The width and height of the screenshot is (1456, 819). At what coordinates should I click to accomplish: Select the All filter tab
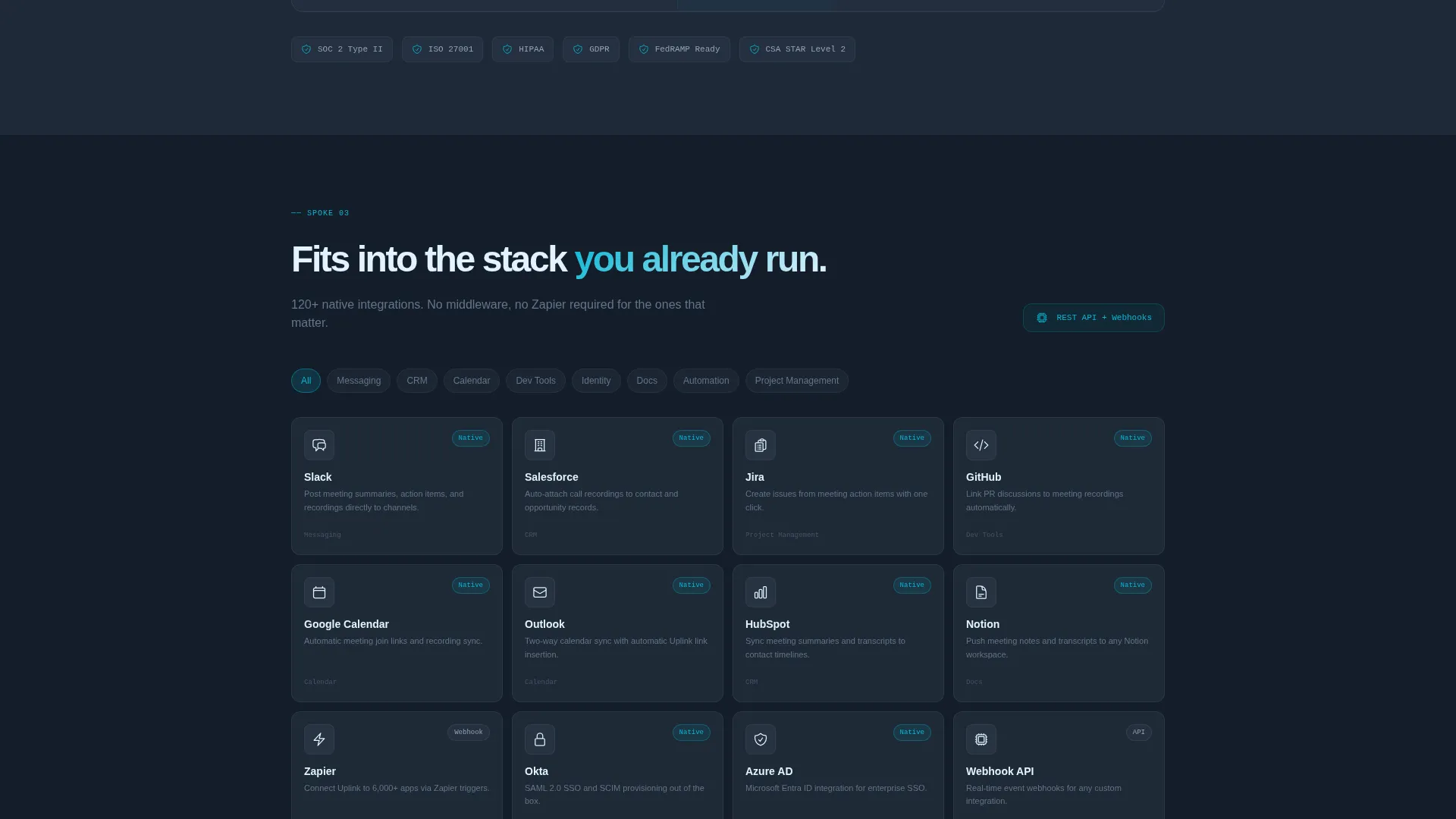click(306, 381)
